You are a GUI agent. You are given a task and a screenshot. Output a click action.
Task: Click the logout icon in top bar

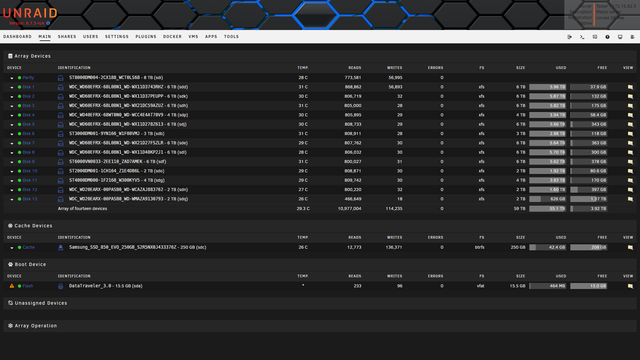(x=569, y=37)
